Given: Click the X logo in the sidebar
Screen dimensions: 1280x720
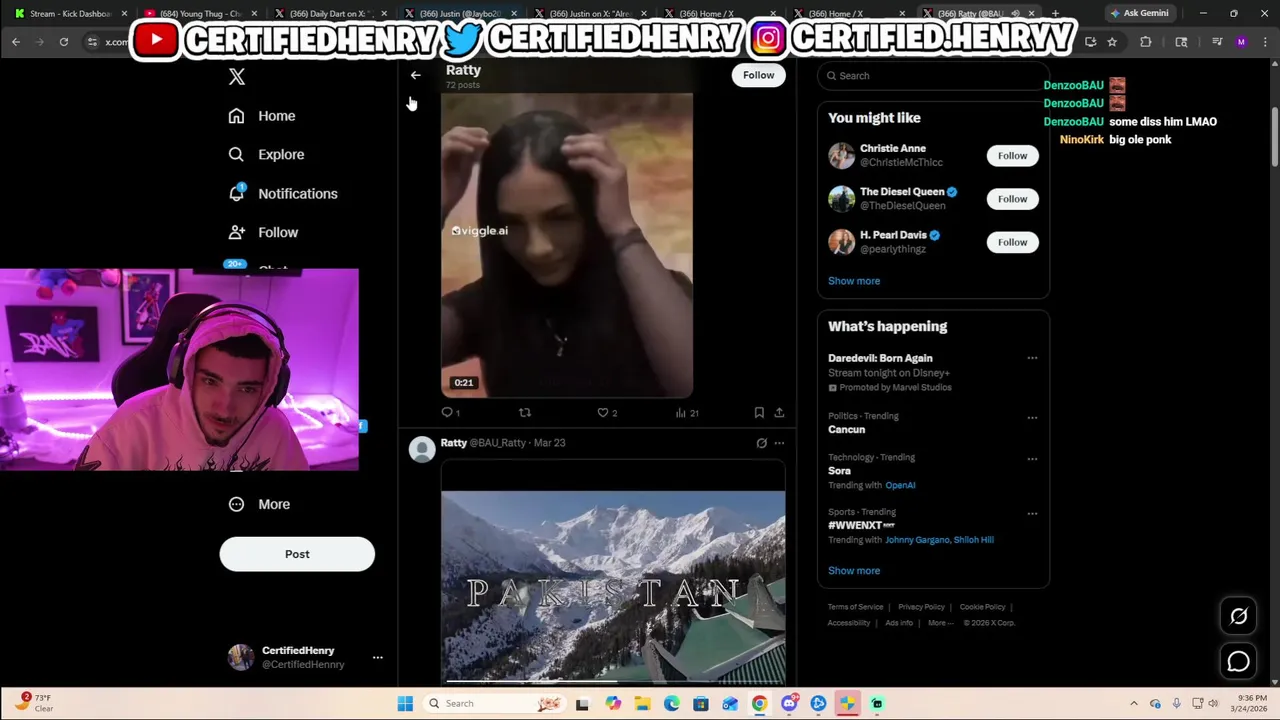Looking at the screenshot, I should point(237,77).
